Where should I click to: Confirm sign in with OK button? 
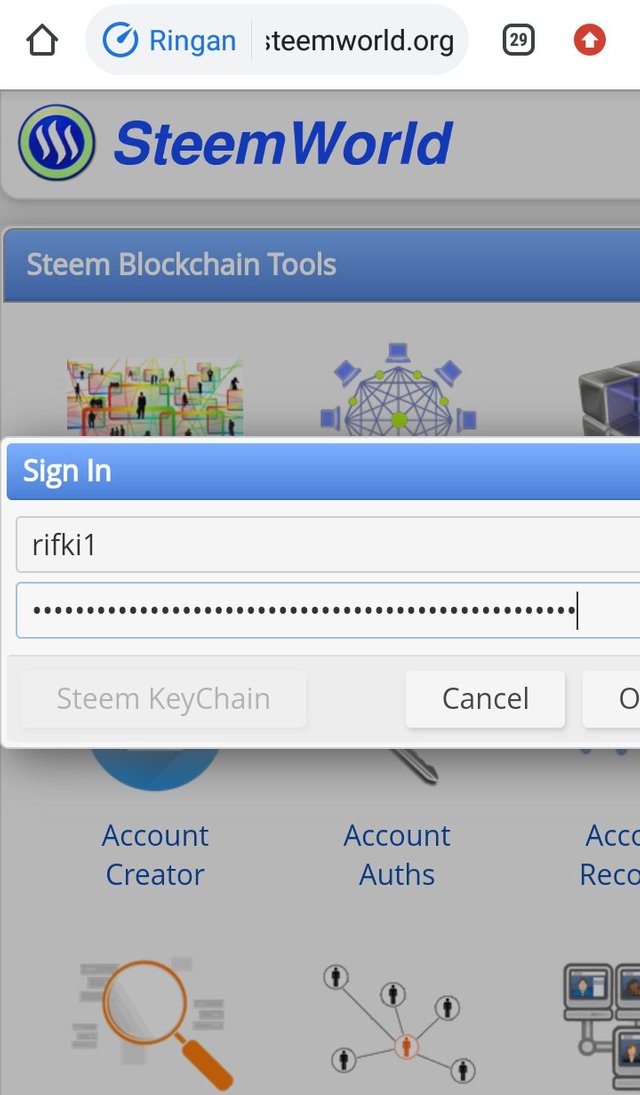611,699
